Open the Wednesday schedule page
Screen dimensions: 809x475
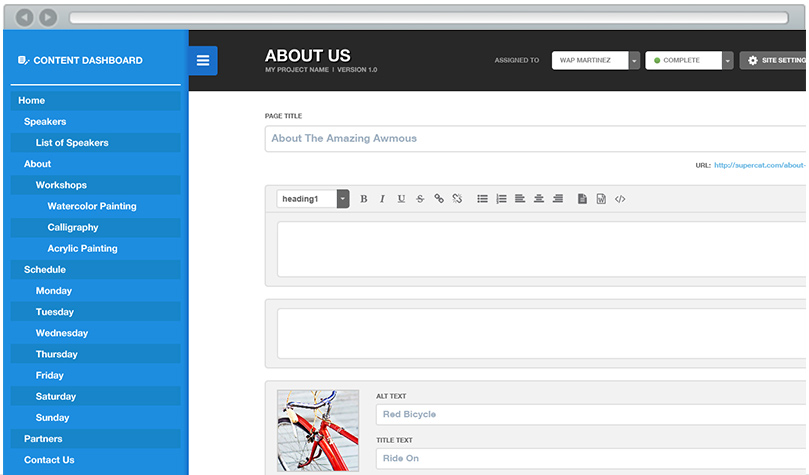click(x=95, y=333)
